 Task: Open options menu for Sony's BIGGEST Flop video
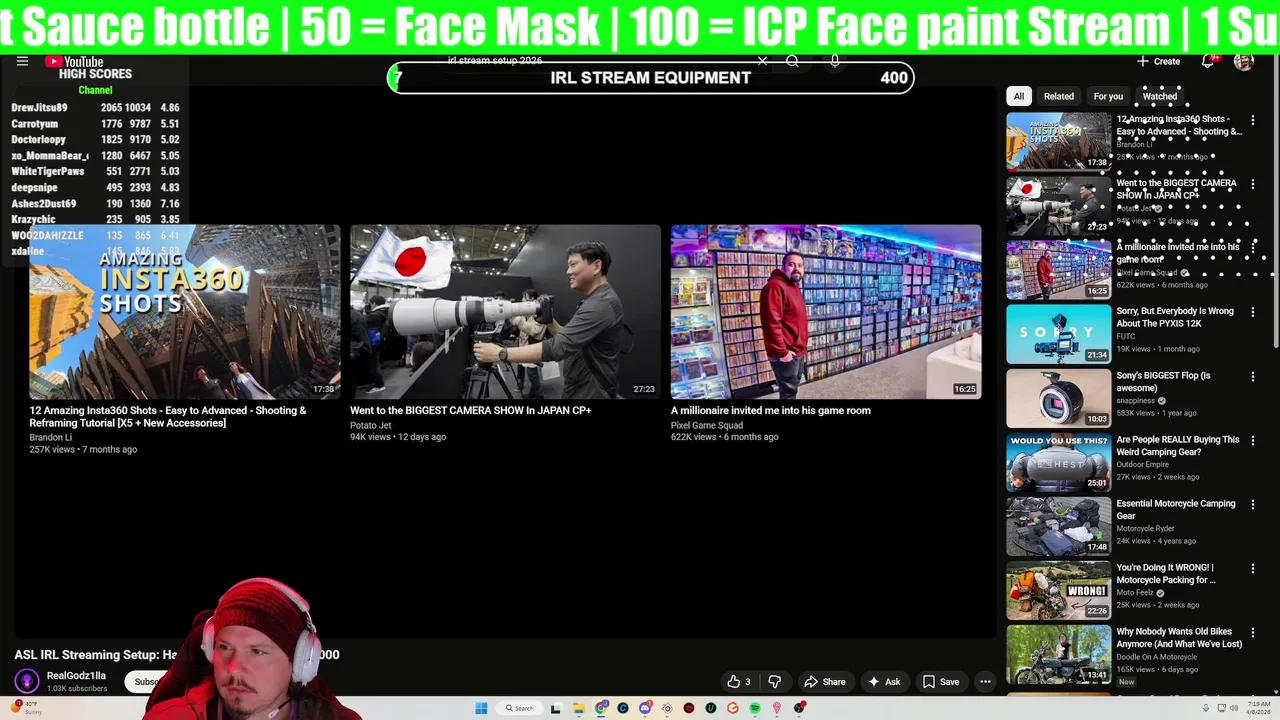pyautogui.click(x=1252, y=376)
